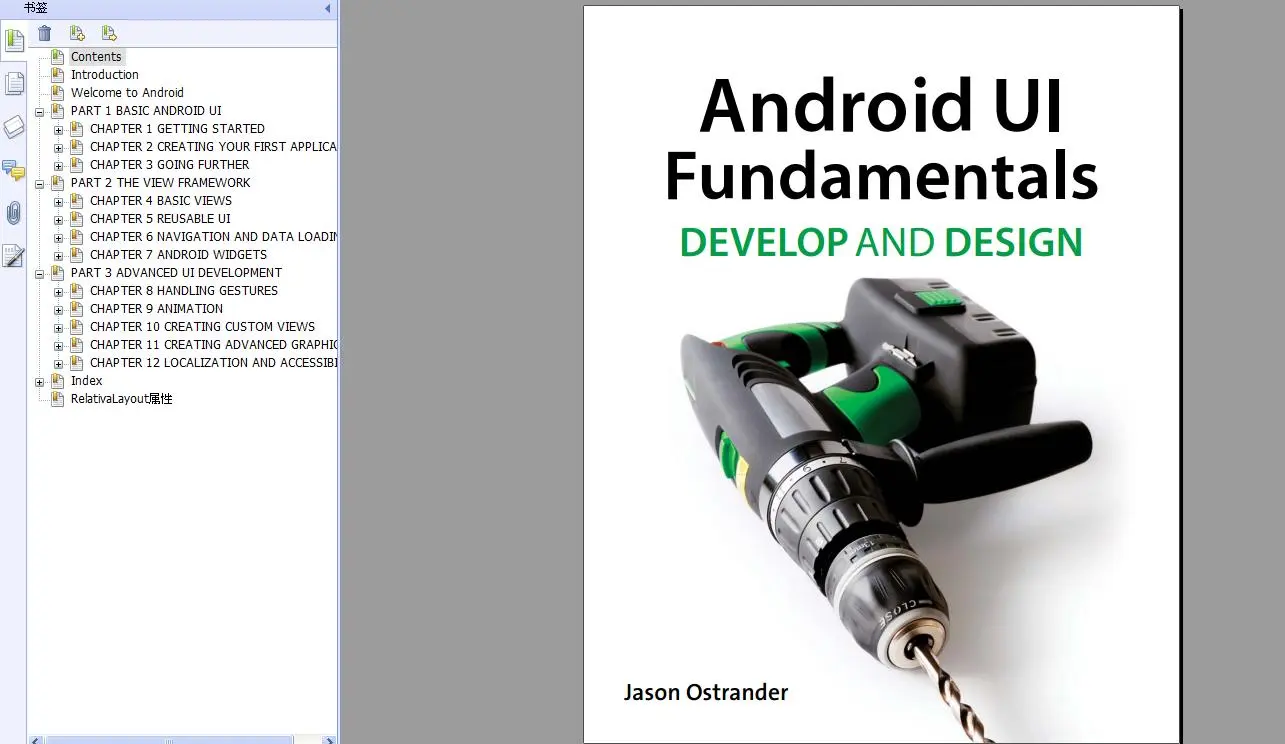Open the Comments panel sidebar icon

pyautogui.click(x=14, y=170)
